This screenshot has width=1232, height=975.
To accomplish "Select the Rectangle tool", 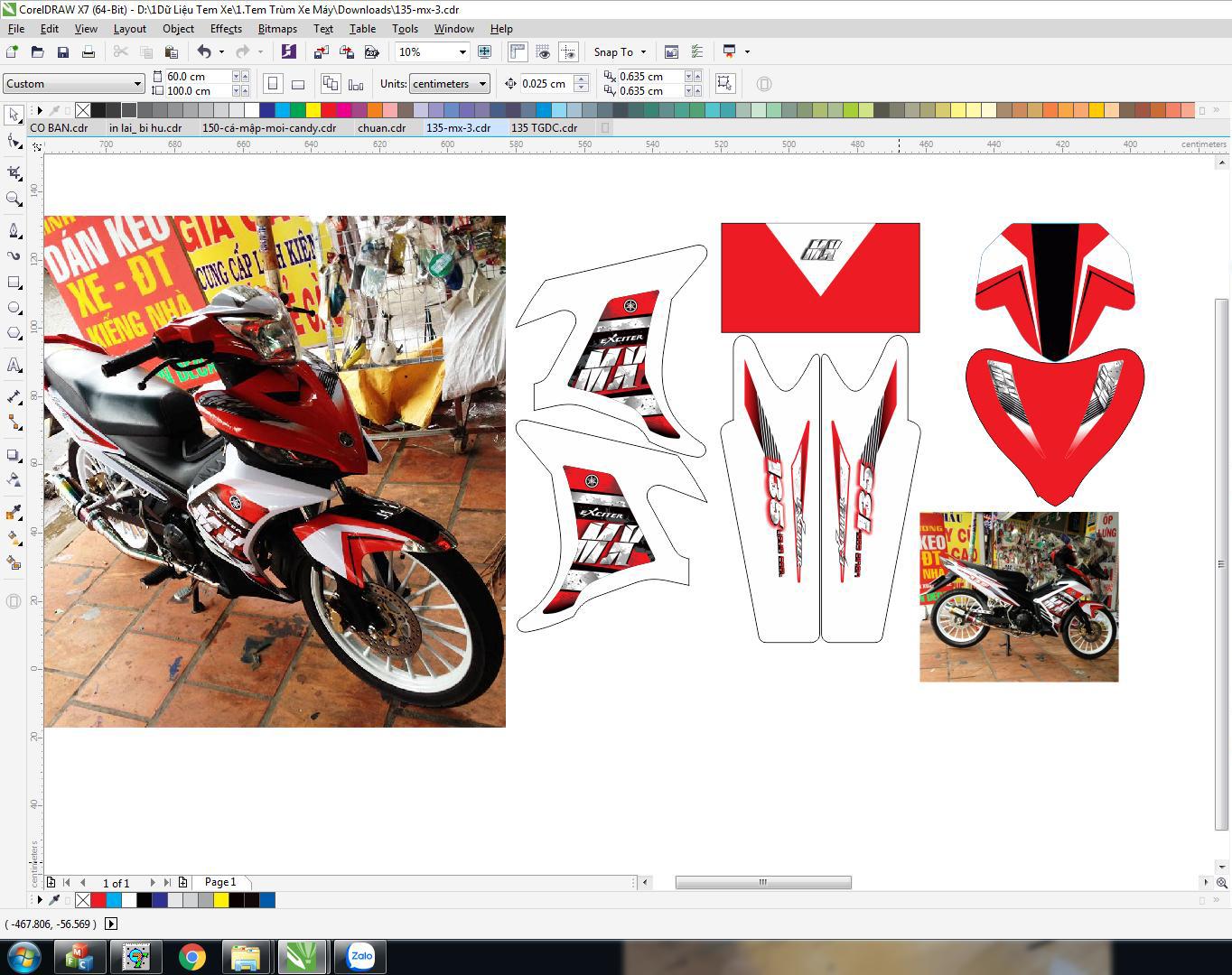I will click(14, 283).
